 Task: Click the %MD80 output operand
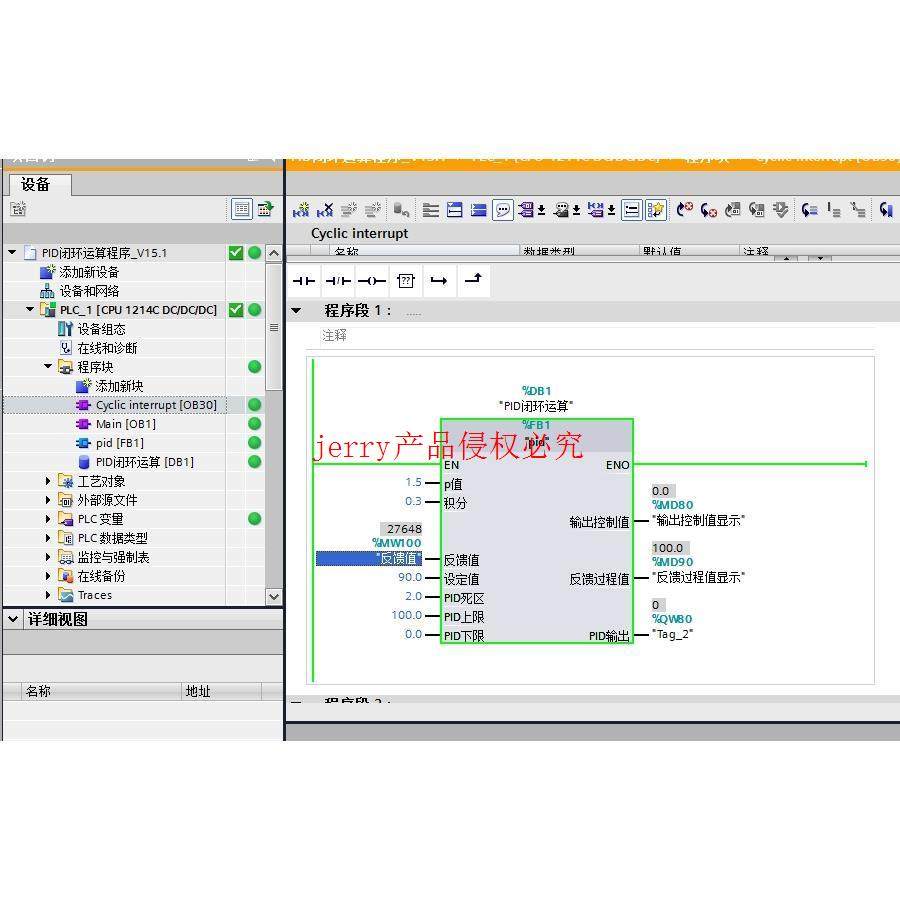[672, 505]
